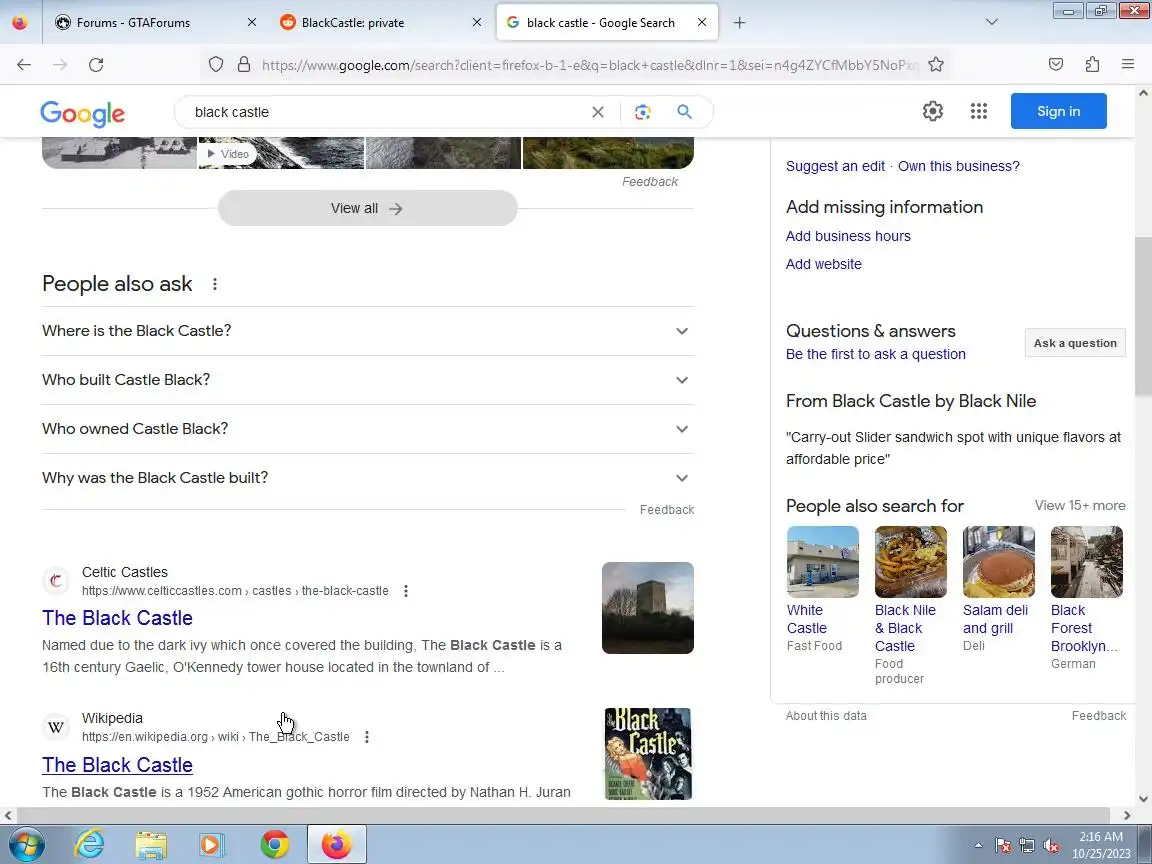
Task: Click the Add business hours link
Action: point(848,236)
